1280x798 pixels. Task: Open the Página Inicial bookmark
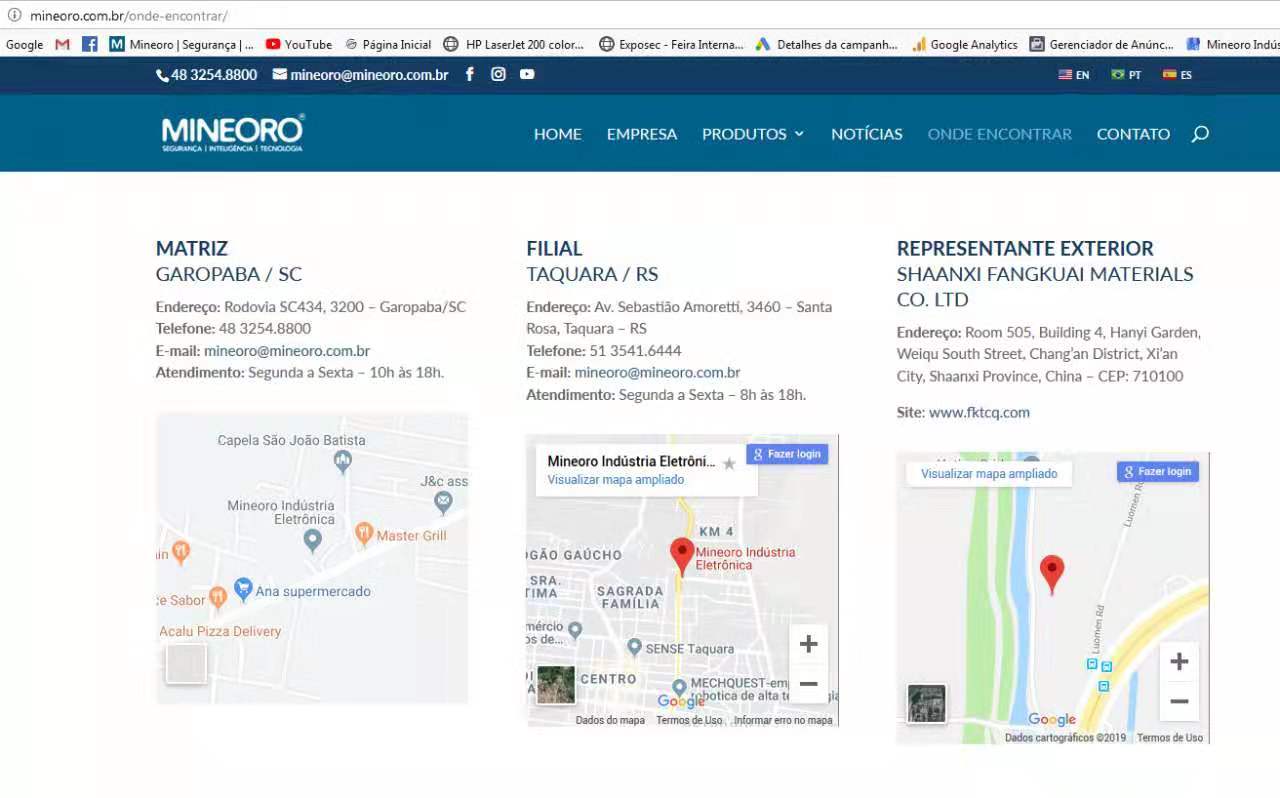(x=388, y=44)
